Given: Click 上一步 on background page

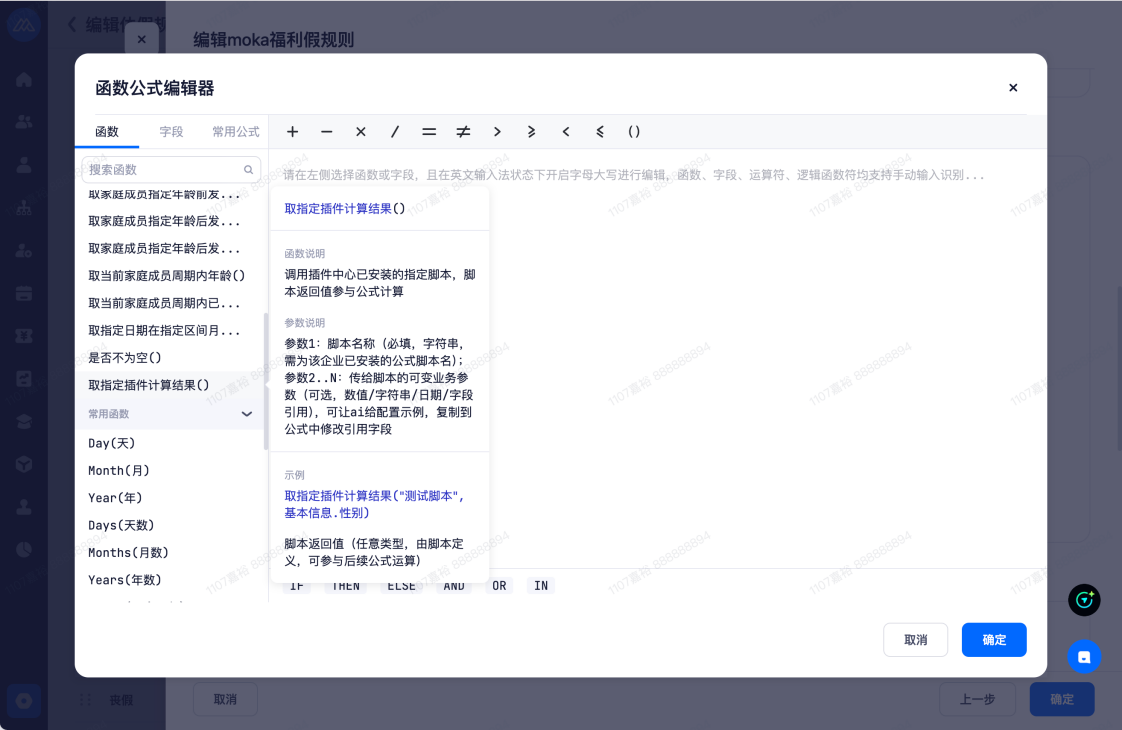Looking at the screenshot, I should [977, 699].
